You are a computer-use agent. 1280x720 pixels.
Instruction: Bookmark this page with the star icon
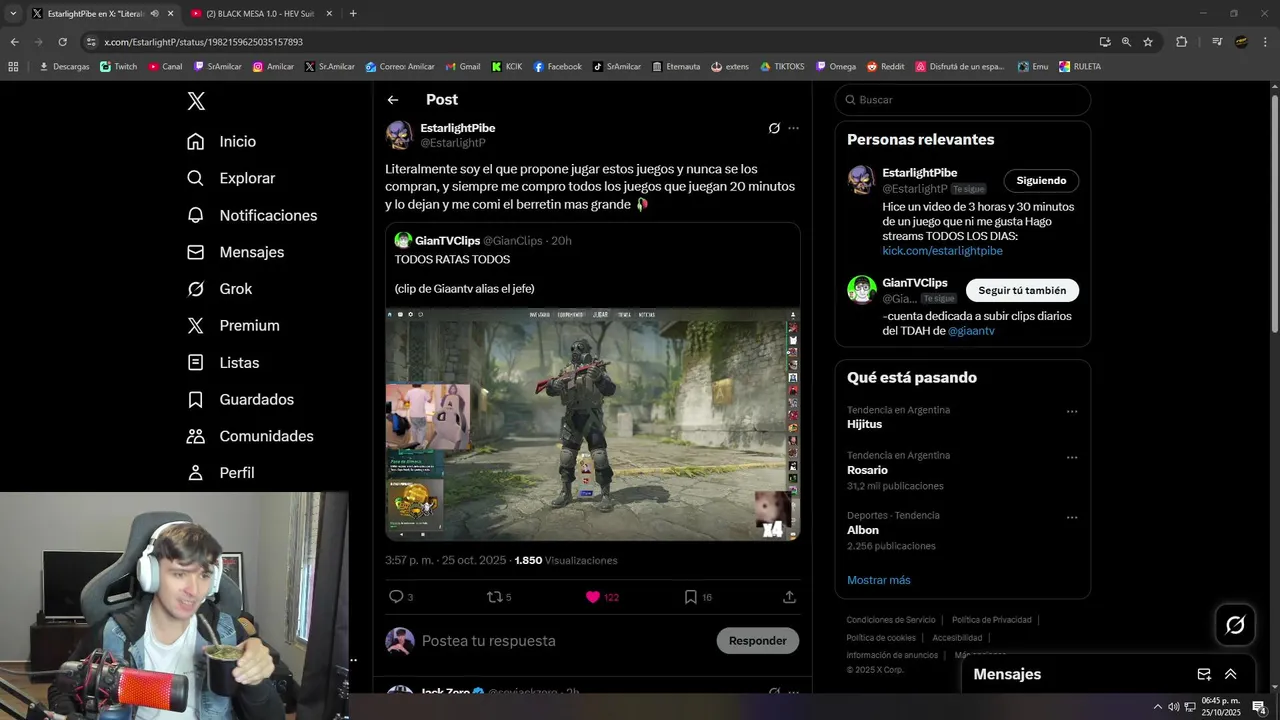[1148, 42]
